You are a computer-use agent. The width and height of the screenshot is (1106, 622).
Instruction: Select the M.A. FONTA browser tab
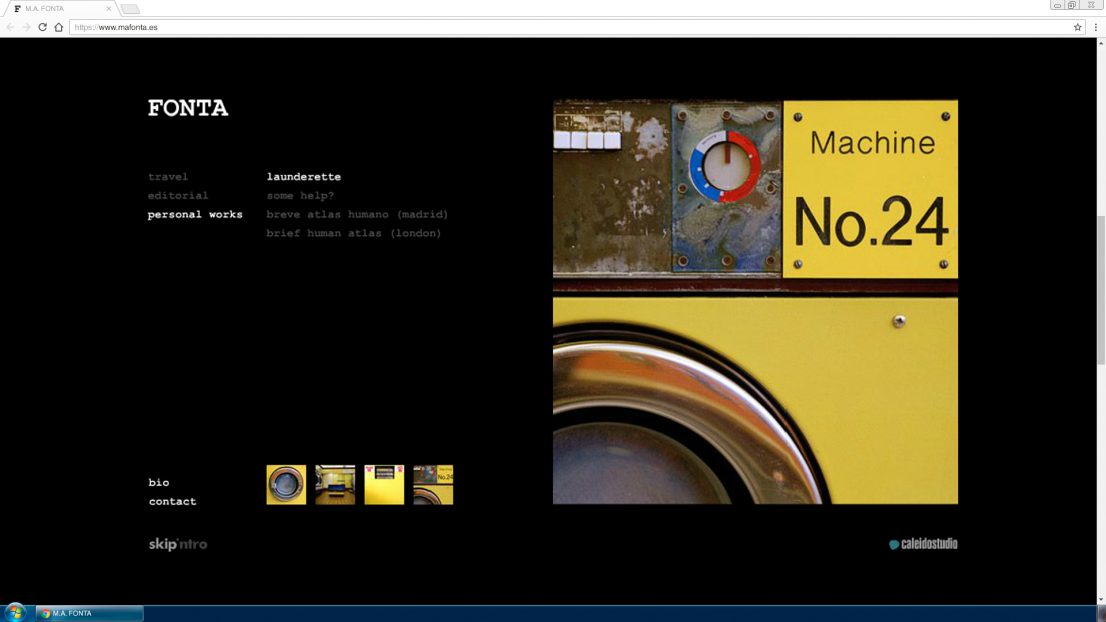tap(59, 8)
